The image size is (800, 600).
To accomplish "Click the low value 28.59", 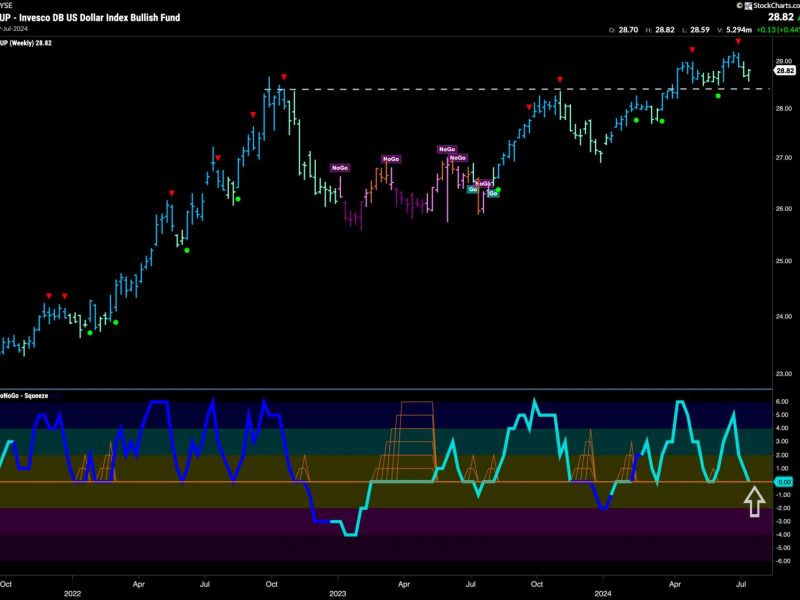I will 699,30.
